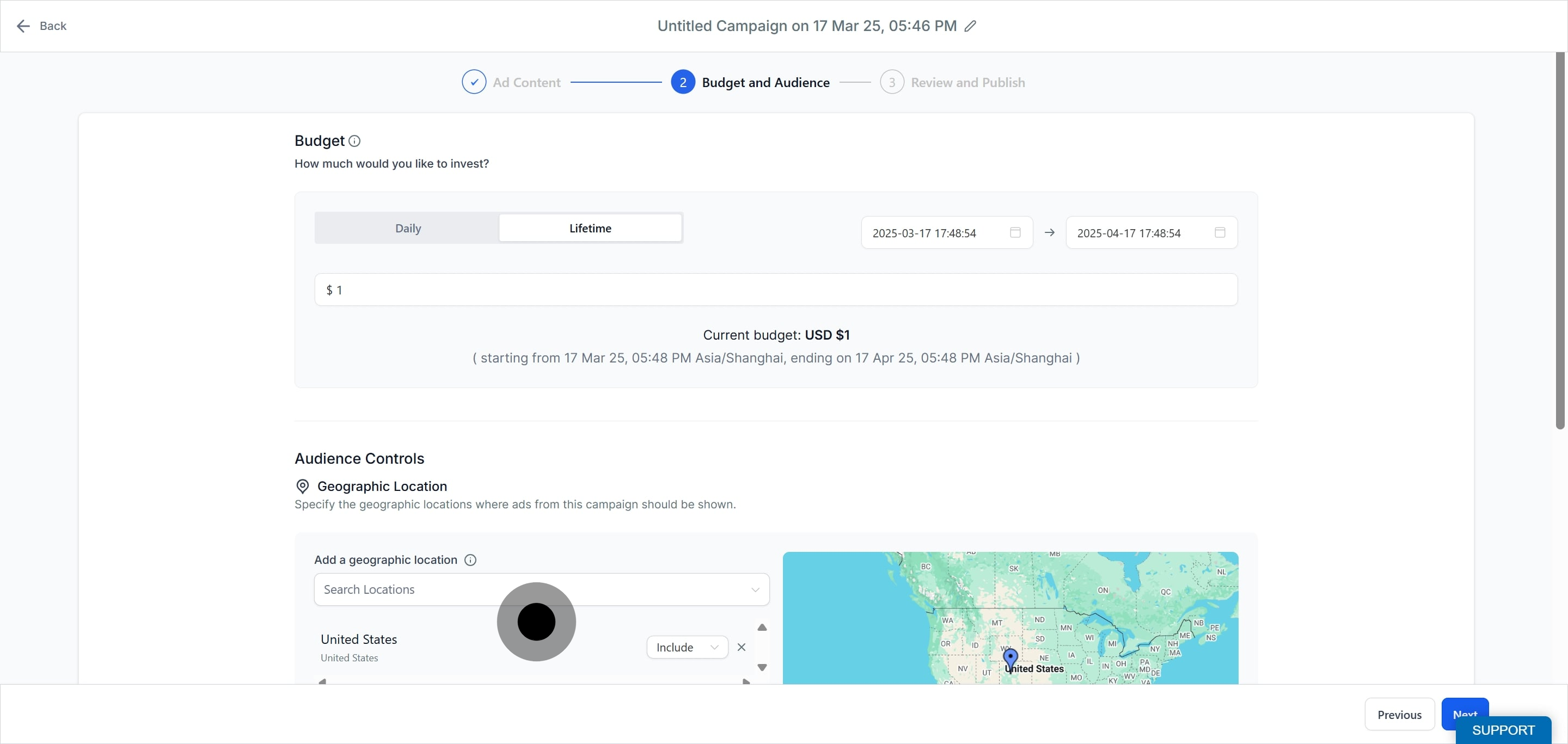The height and width of the screenshot is (744, 1568).
Task: Click the location list down arrow
Action: [x=762, y=667]
